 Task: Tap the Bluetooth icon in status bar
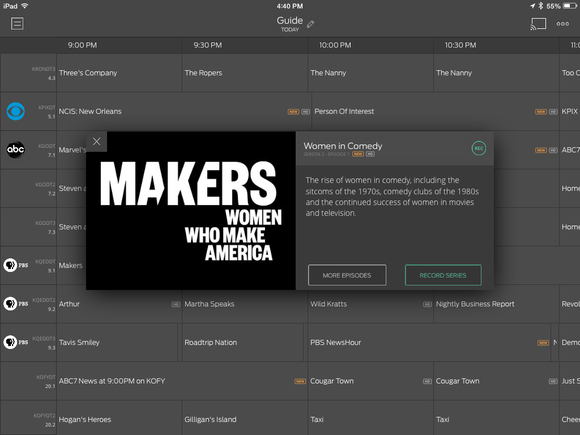(x=541, y=6)
